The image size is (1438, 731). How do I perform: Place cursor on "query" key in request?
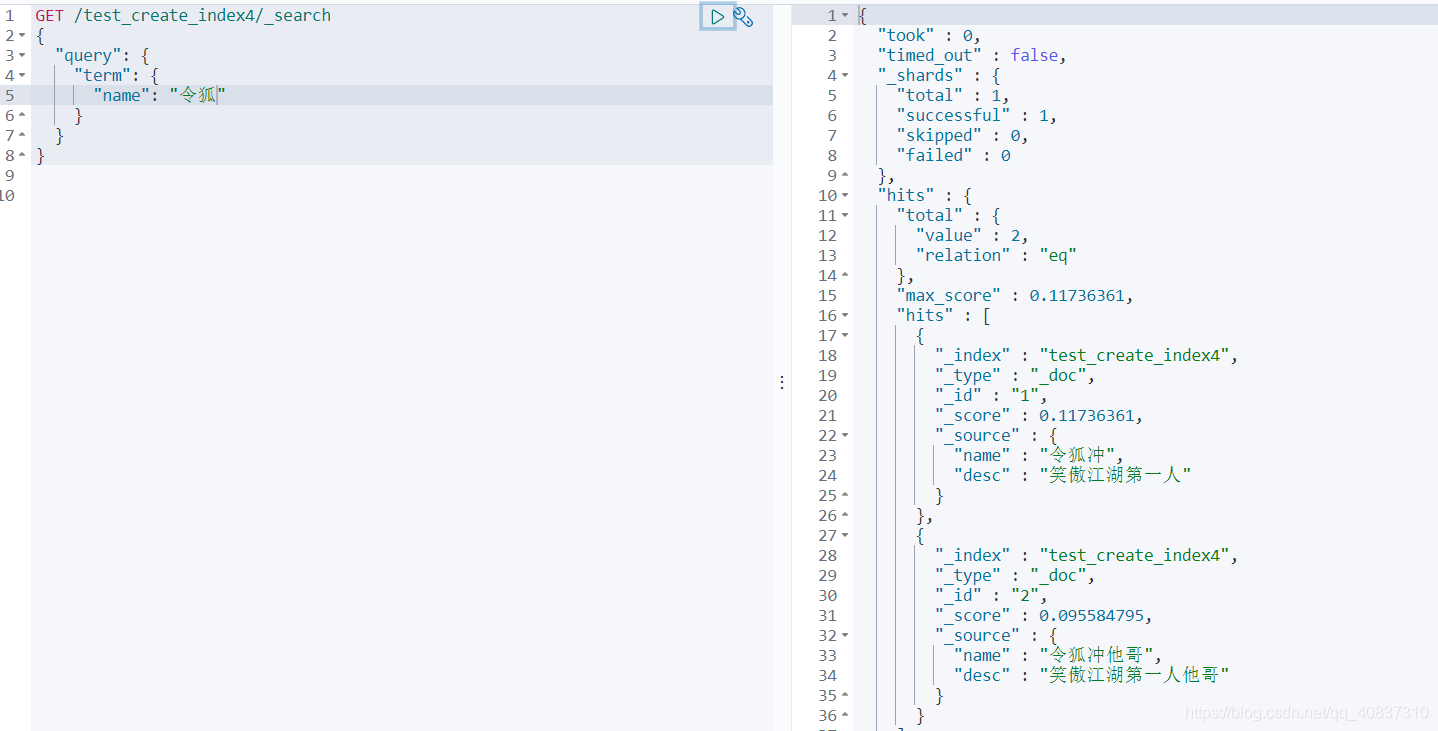[88, 56]
